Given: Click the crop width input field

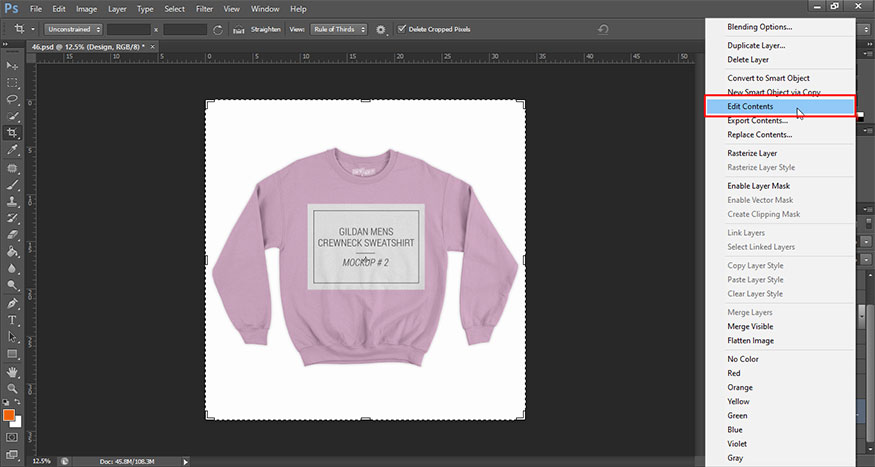Looking at the screenshot, I should (129, 30).
